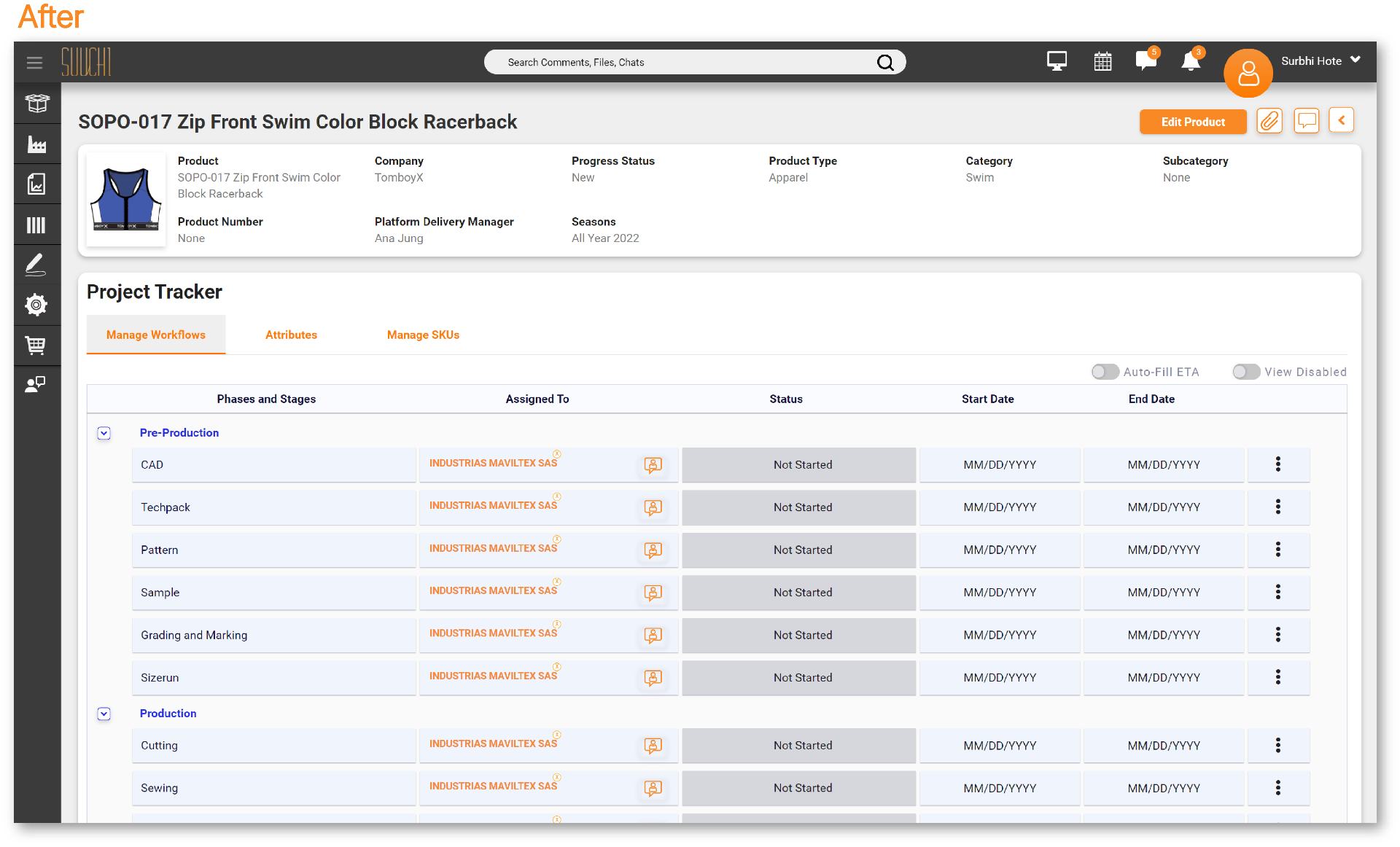Click assignee chat icon in Sample row
Screen dimensions: 1400x847
(x=653, y=593)
